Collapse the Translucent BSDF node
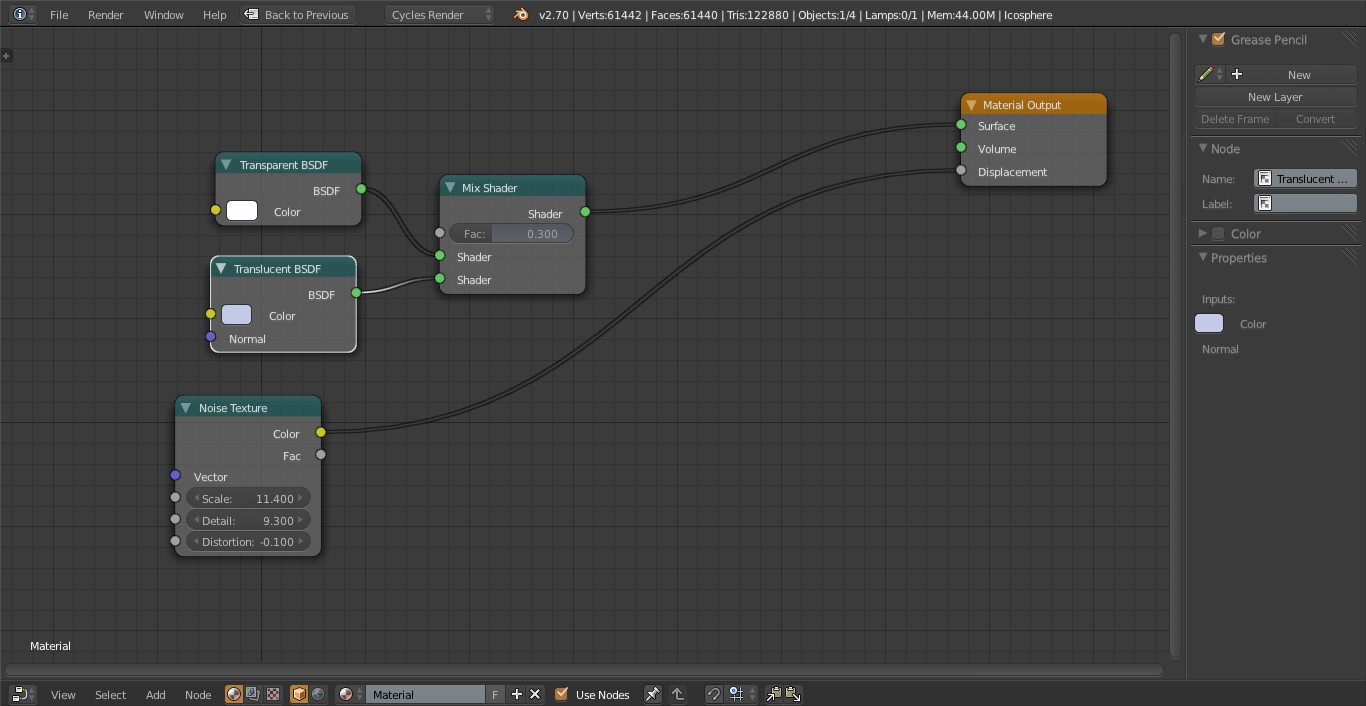Screen dimensions: 1366x706 coord(221,269)
